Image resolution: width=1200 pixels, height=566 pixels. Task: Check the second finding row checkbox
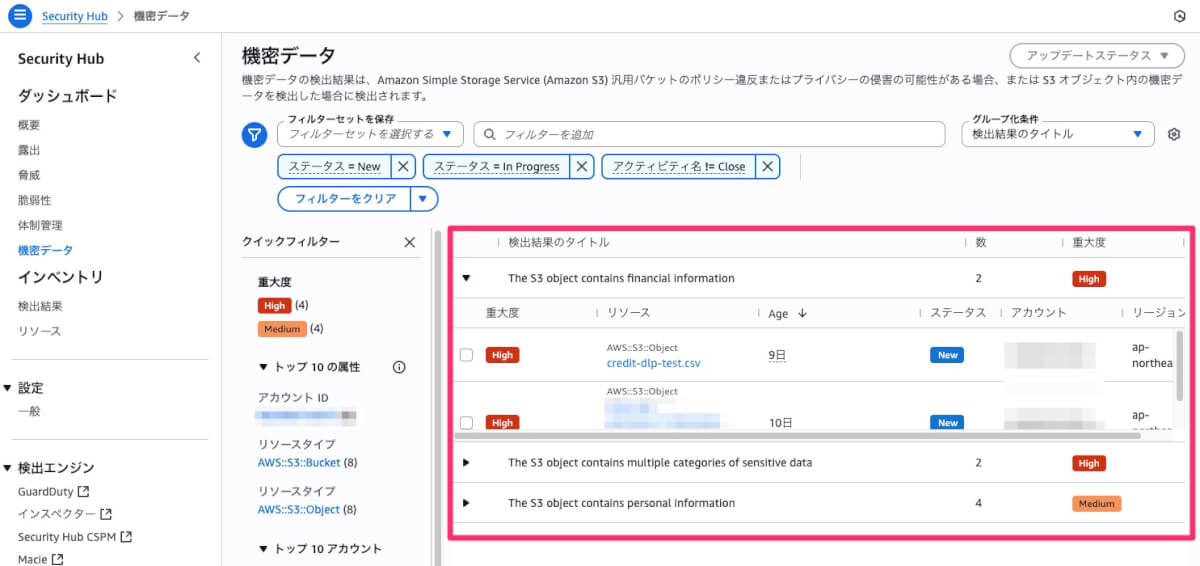466,423
